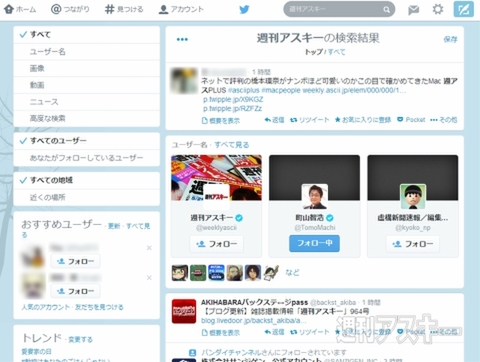
Task: Open blog.livedoor.jp link in AKIHABARA tweet
Action: tap(253, 321)
